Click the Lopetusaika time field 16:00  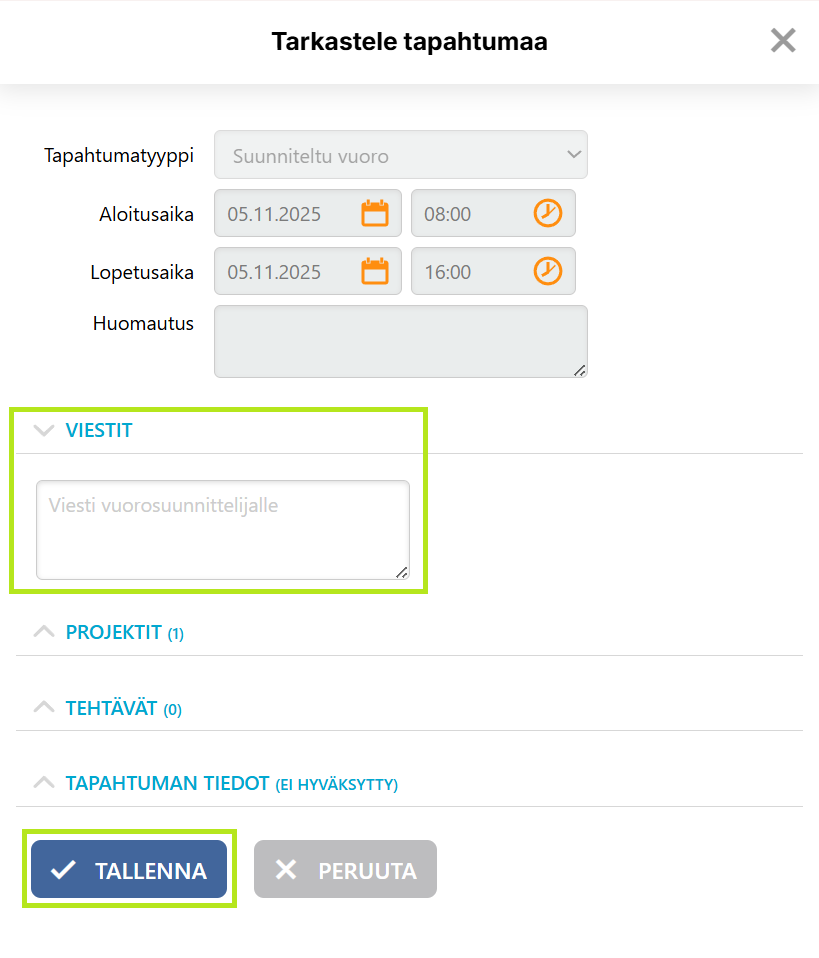coord(493,271)
